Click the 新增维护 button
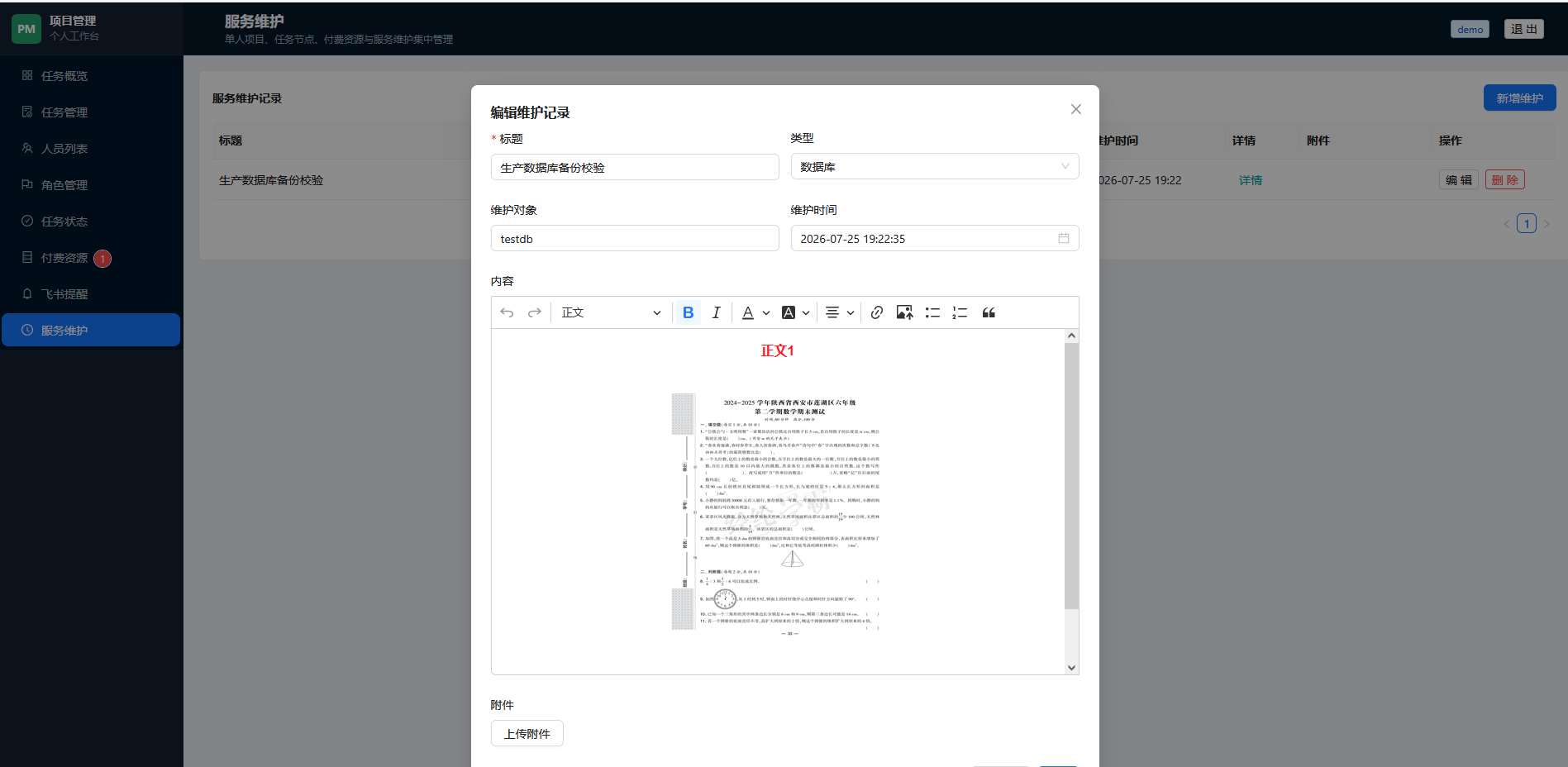Screen dimensions: 1568x767 (x=1519, y=98)
